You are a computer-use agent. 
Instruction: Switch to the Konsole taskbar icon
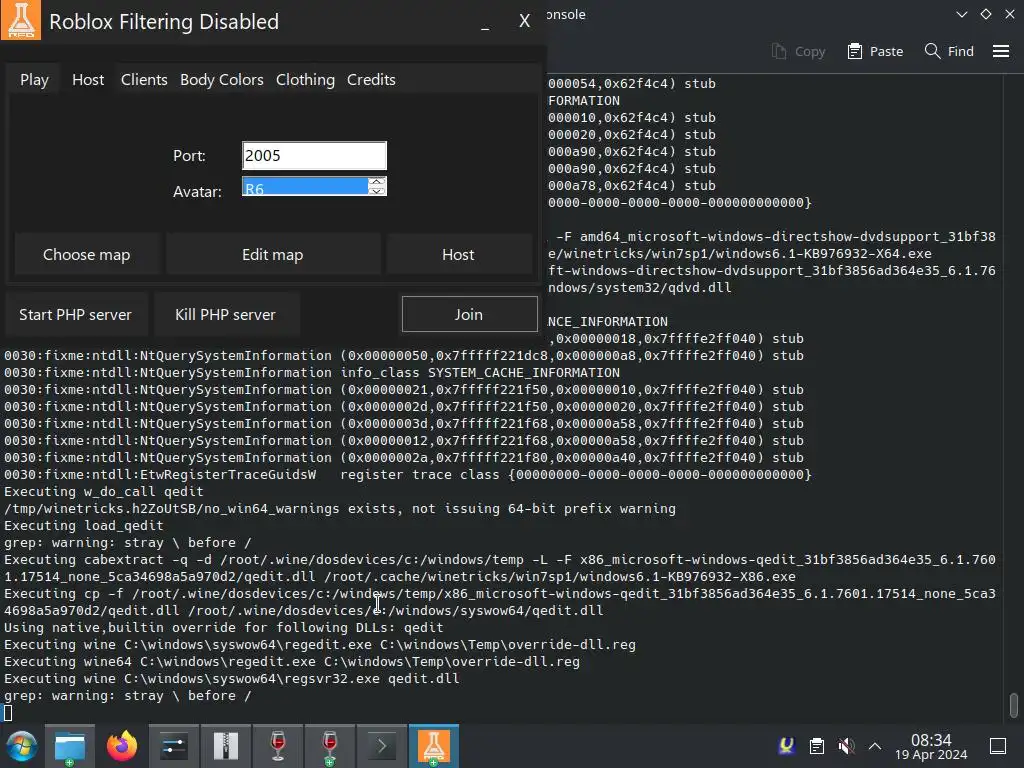pyautogui.click(x=381, y=746)
